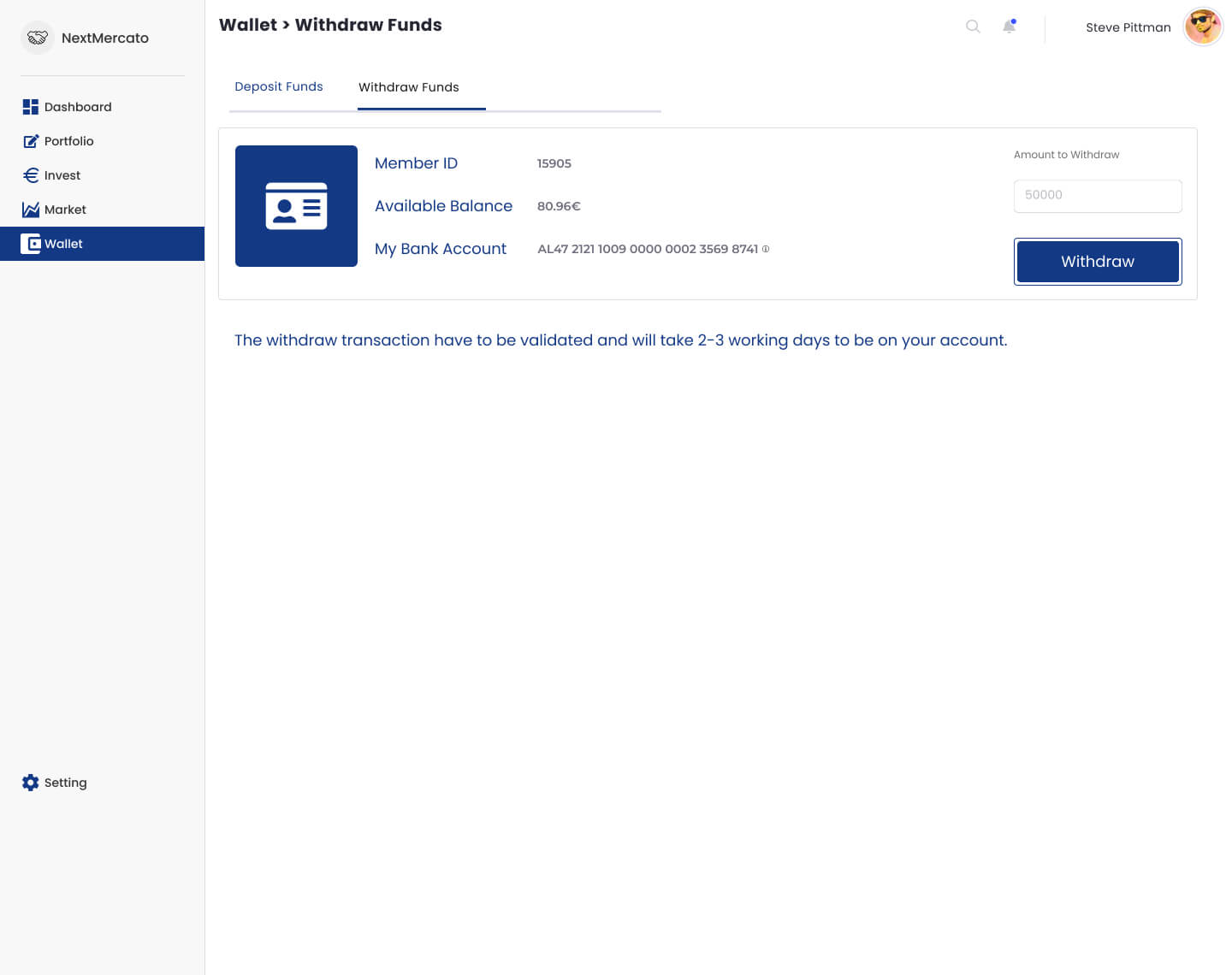Click the NextMercato handshake logo icon
This screenshot has height=975, width=1232.
38,38
